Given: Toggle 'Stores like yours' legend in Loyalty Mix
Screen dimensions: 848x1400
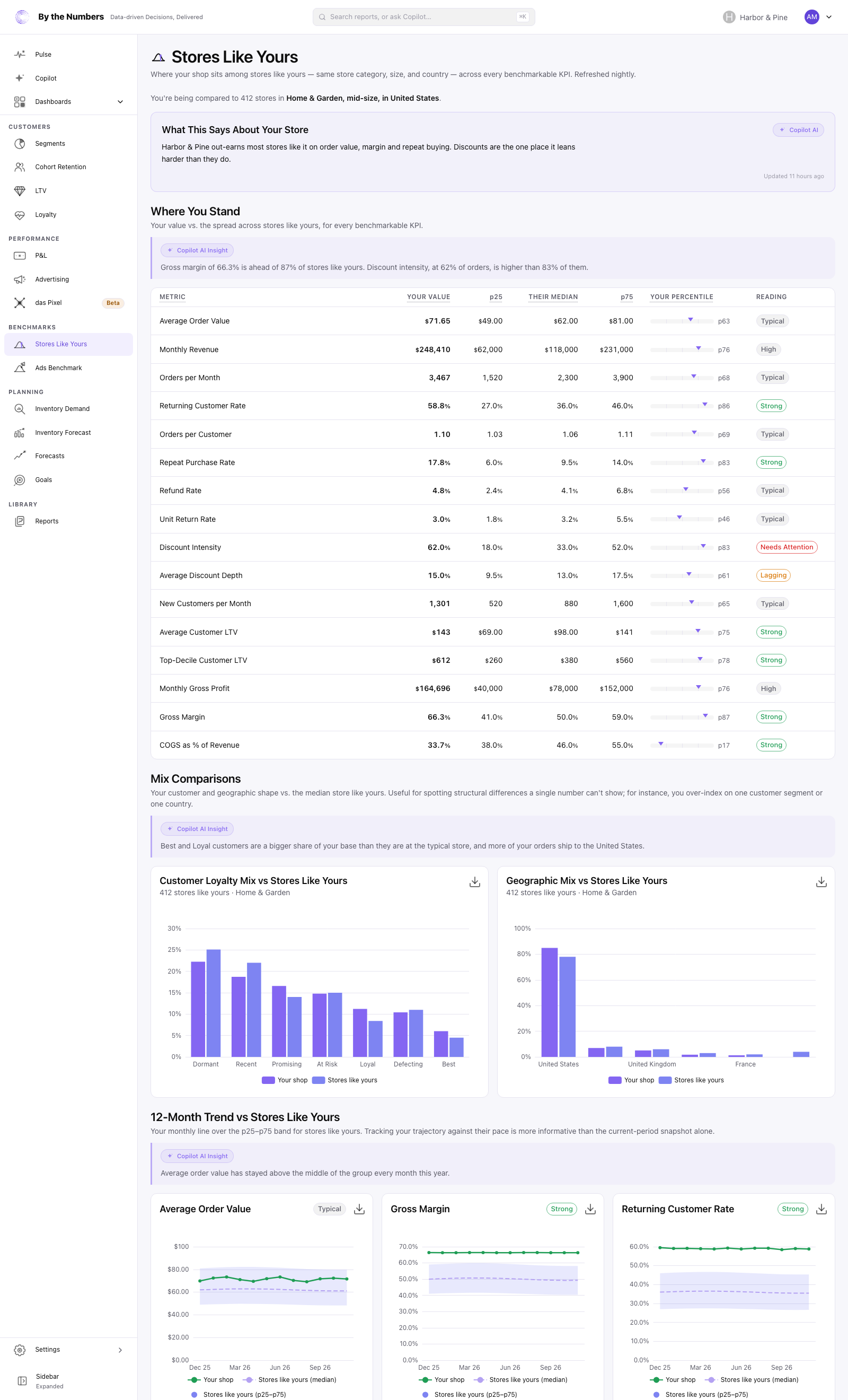Looking at the screenshot, I should (x=345, y=1080).
